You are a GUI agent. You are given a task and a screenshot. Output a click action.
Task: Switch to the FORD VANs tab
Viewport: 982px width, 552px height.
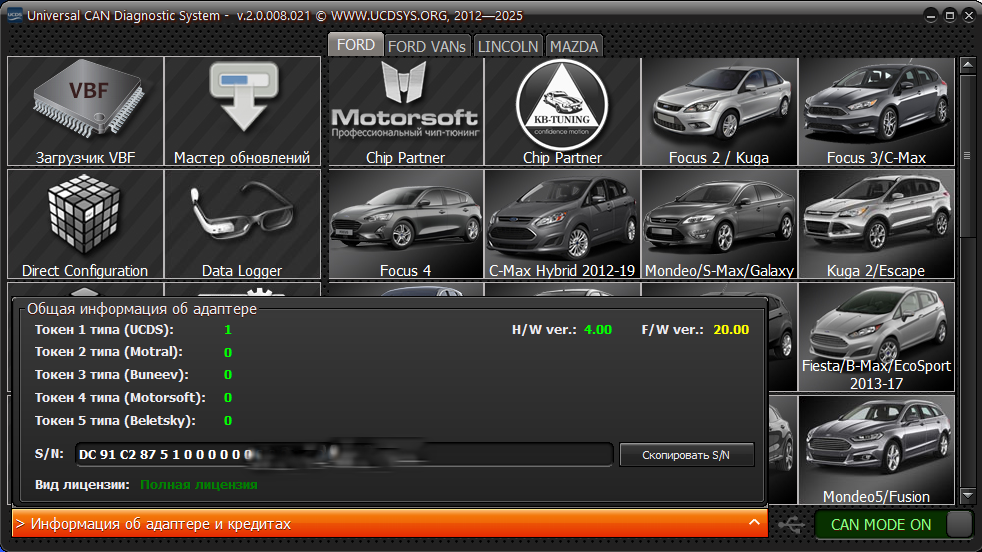coord(427,46)
